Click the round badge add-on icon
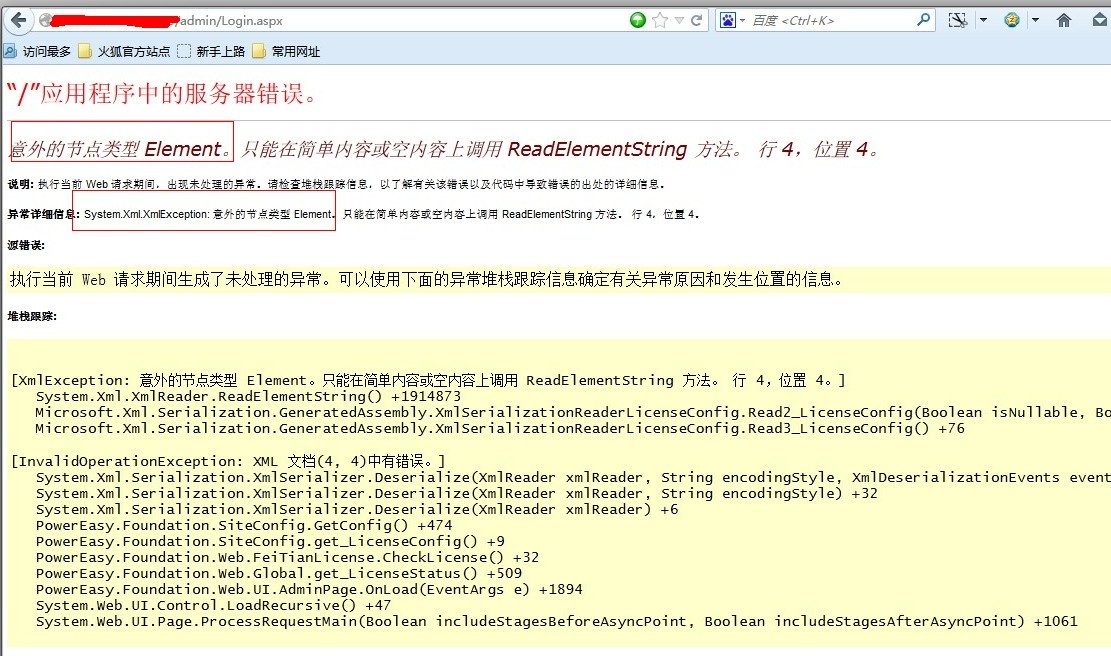The width and height of the screenshot is (1111, 656). point(1013,20)
